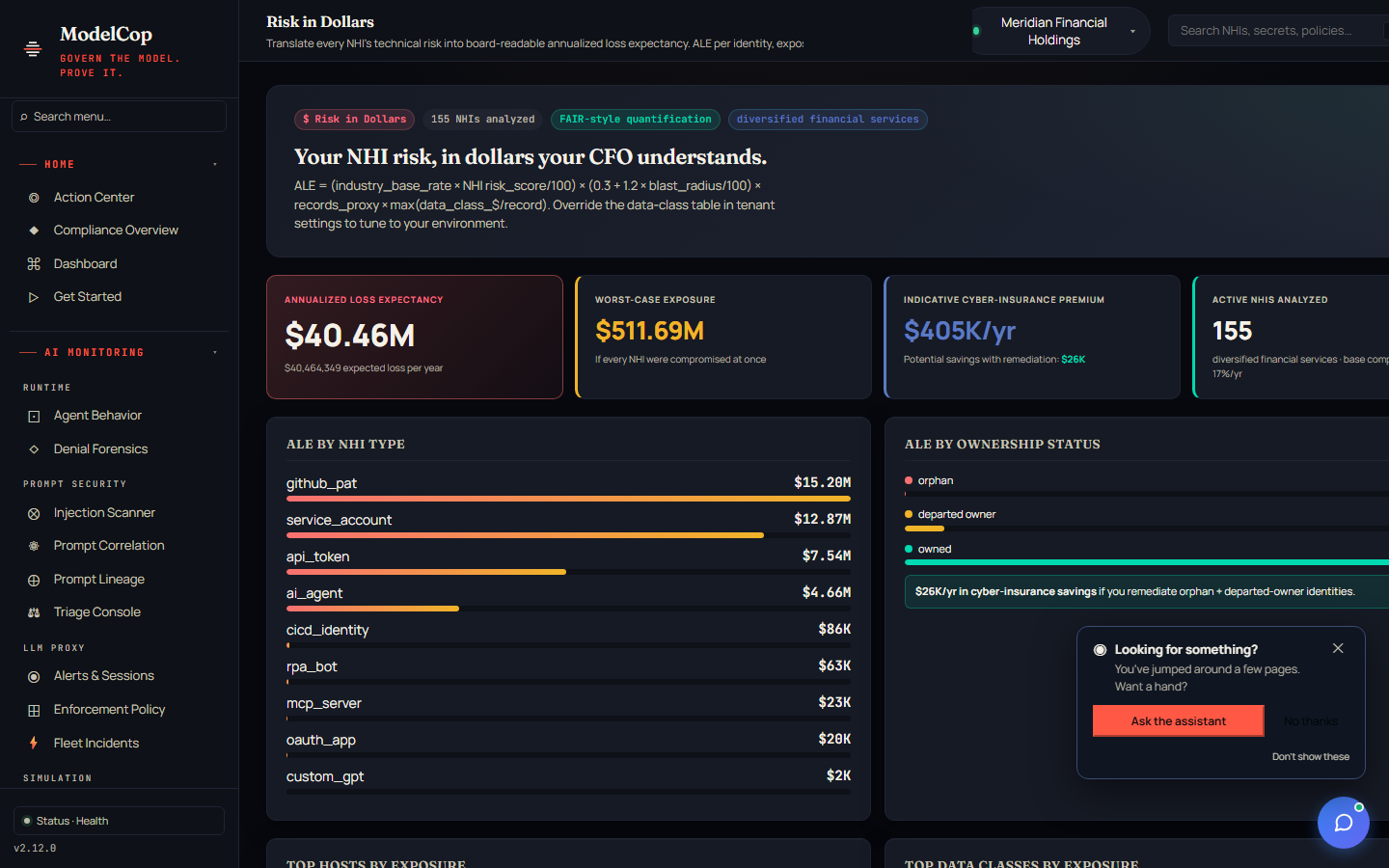Click the departed owner legend entry
Viewport: 1389px width, 868px height.
tap(950, 514)
